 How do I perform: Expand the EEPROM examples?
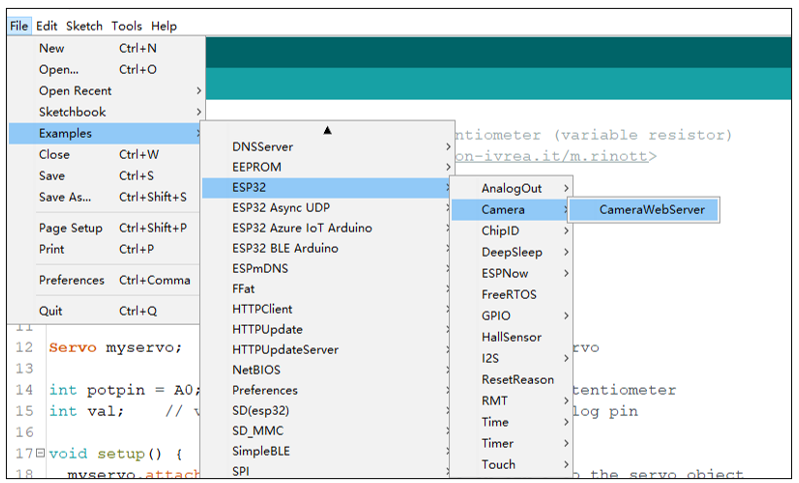pyautogui.click(x=327, y=167)
